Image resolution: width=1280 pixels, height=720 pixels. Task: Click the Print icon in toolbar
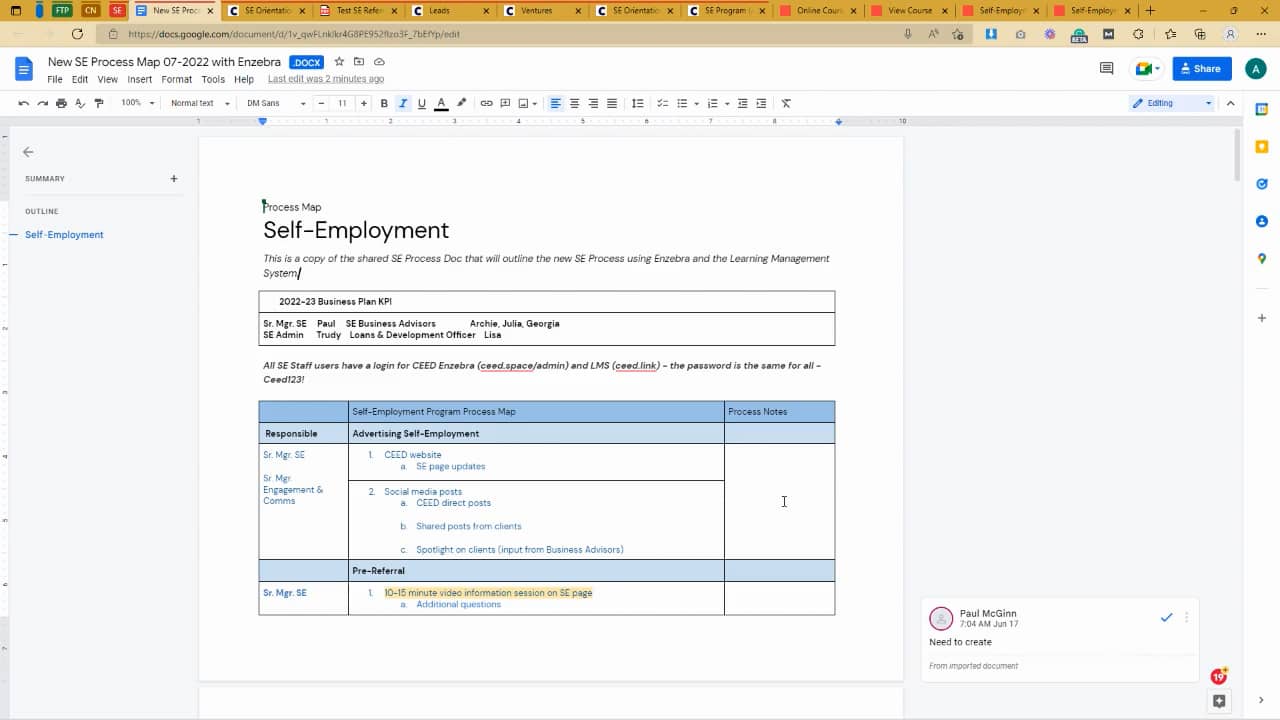click(x=62, y=103)
